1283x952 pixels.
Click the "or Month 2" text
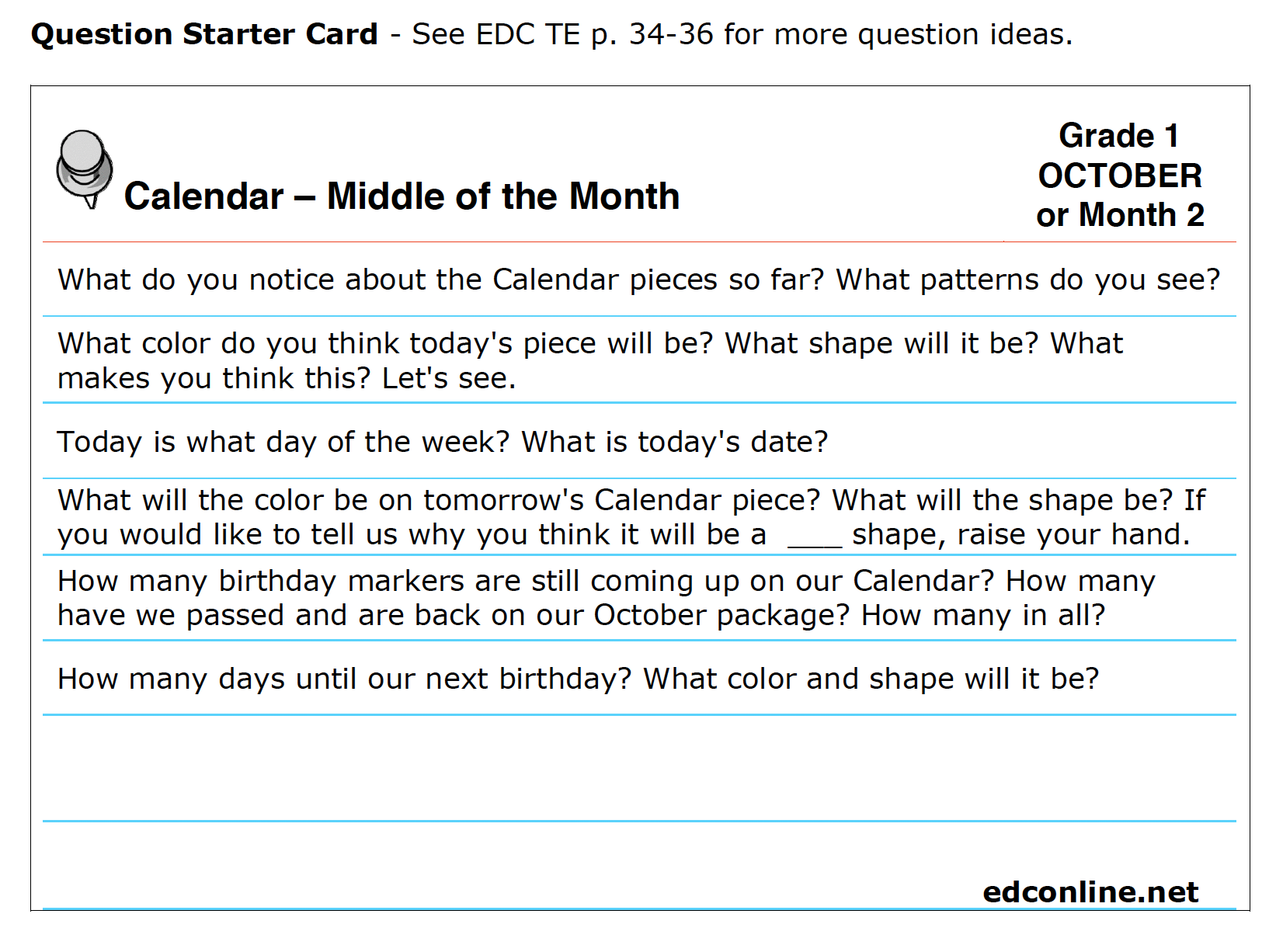[x=1120, y=215]
